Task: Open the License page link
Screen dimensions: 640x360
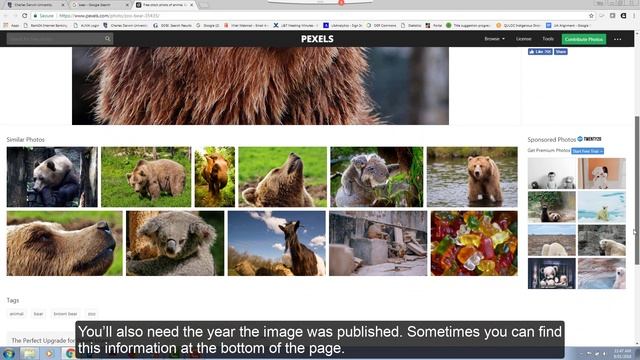Action: (523, 39)
